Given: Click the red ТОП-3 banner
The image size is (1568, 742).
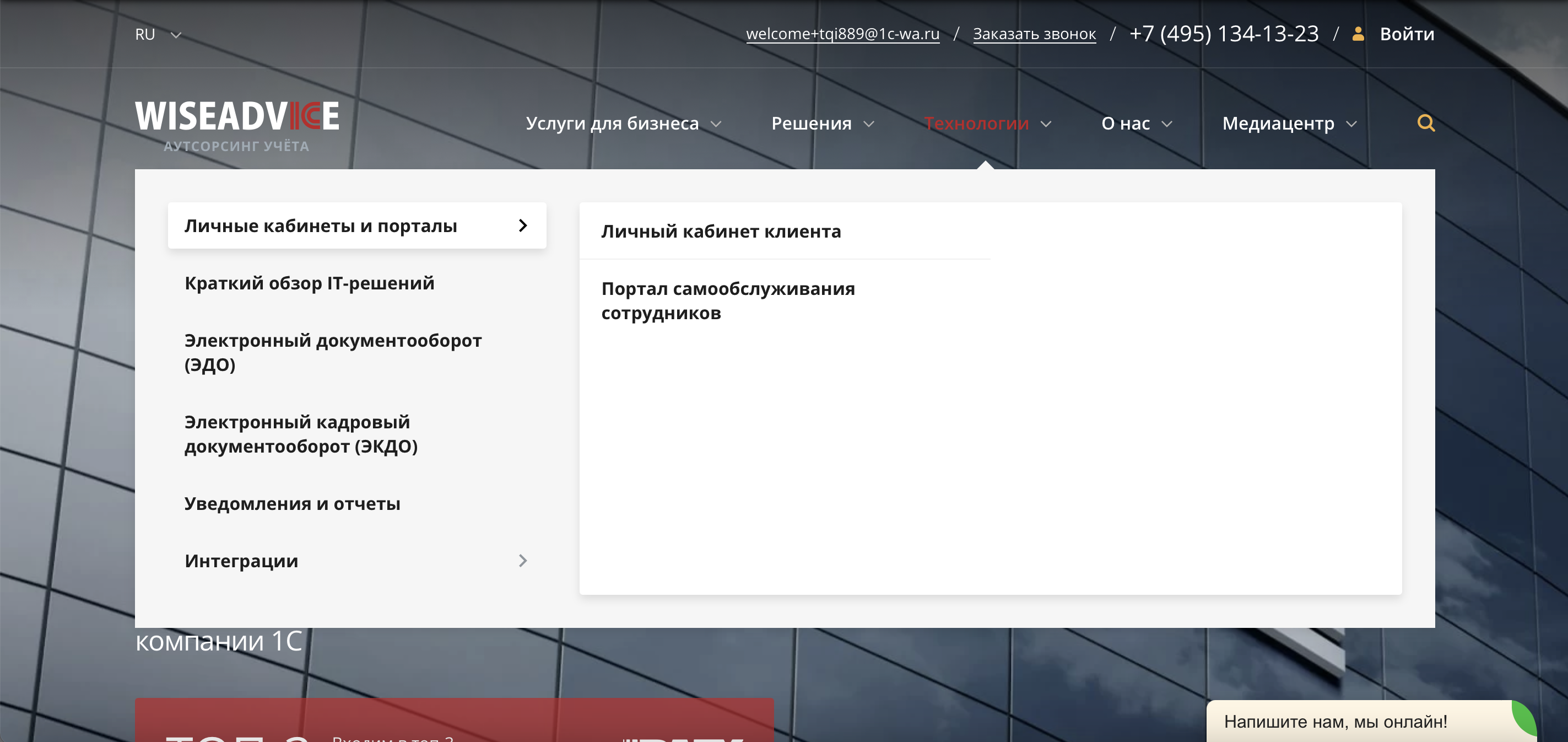Looking at the screenshot, I should 454,720.
